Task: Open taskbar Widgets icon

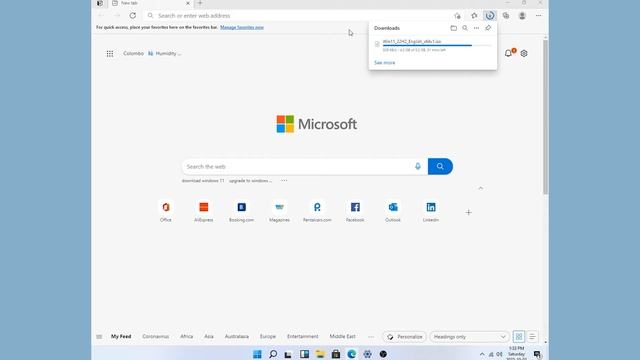Action: coord(304,354)
